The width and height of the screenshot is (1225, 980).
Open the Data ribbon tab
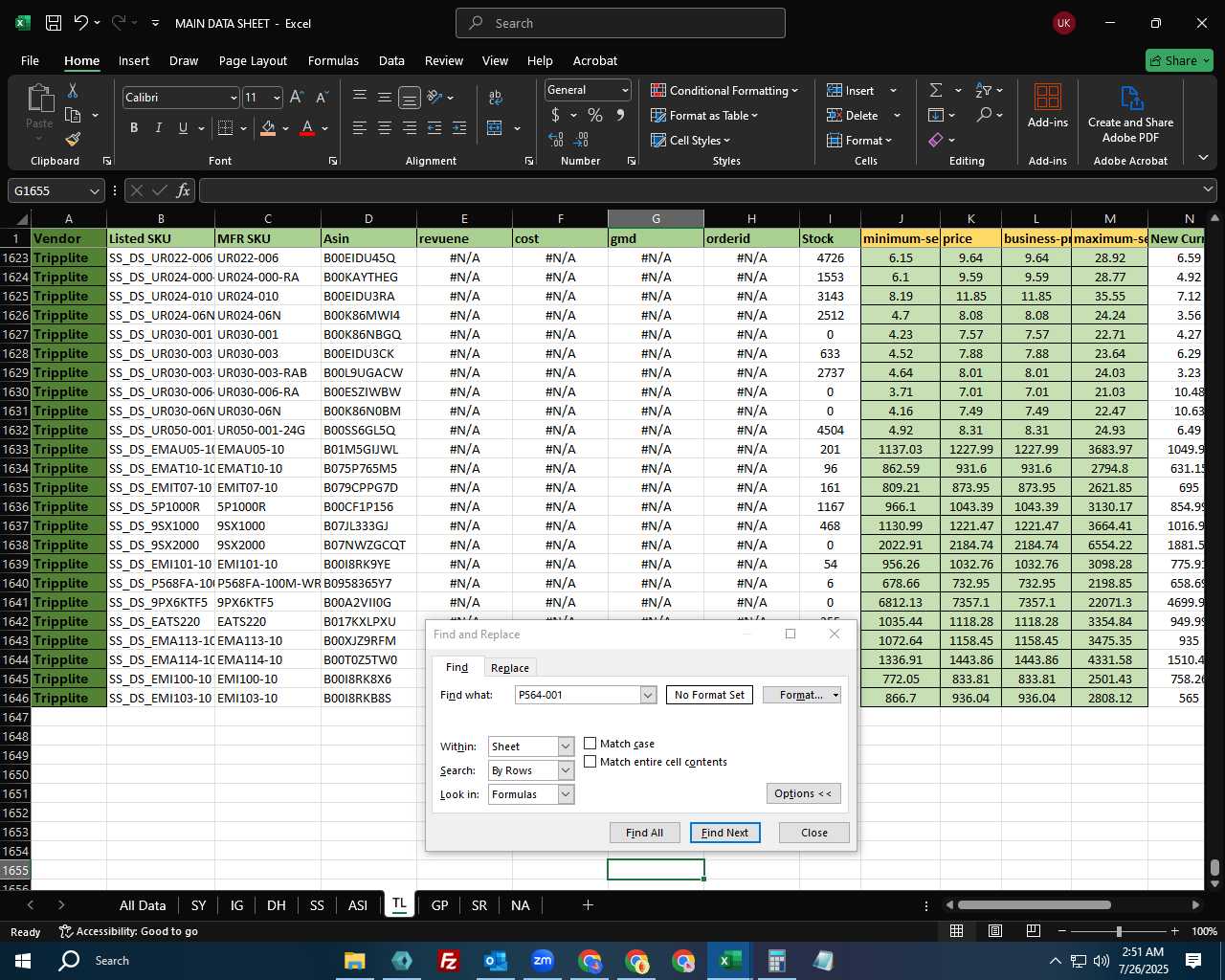(x=391, y=60)
